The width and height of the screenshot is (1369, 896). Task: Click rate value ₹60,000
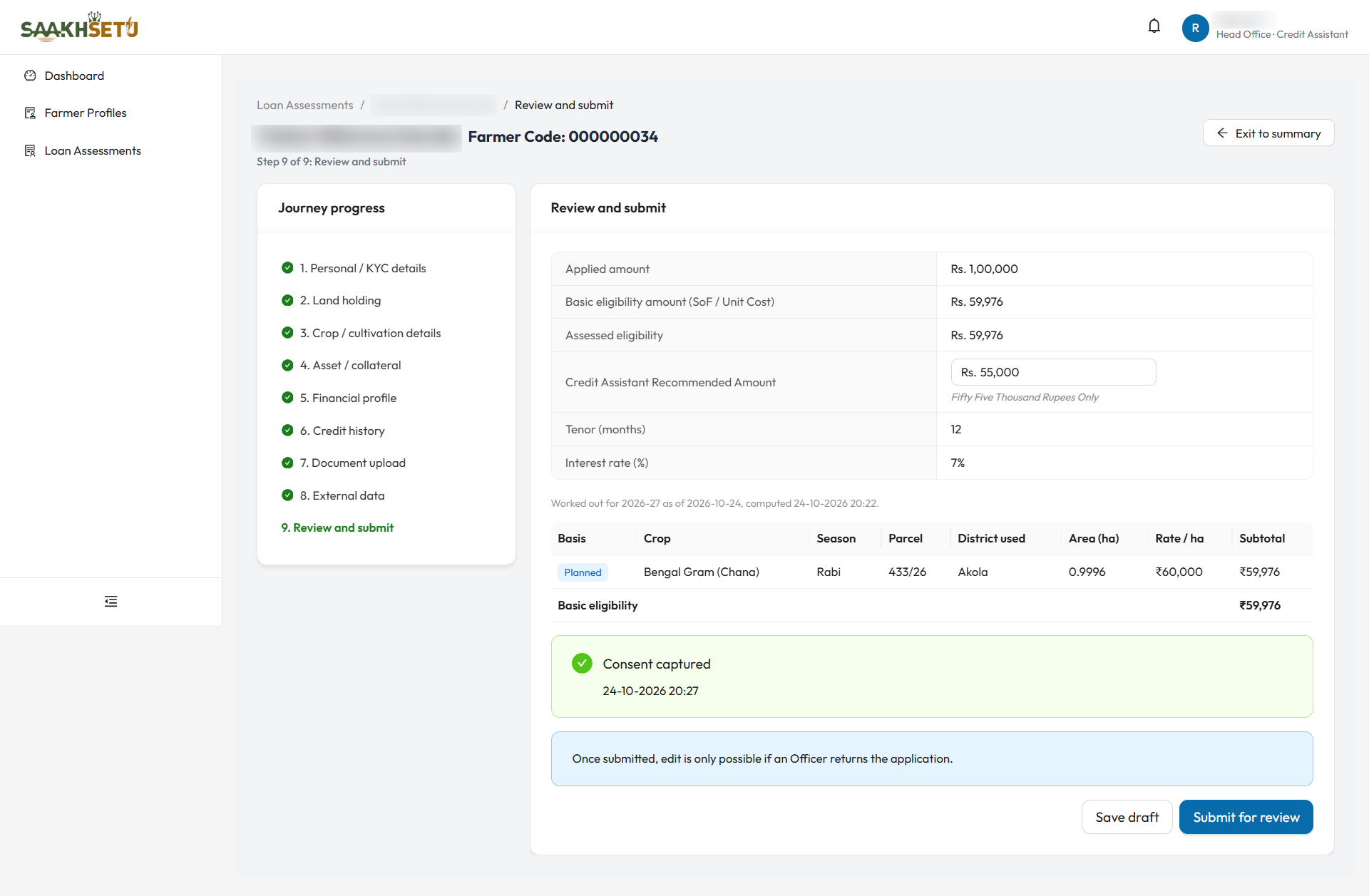pos(1179,572)
